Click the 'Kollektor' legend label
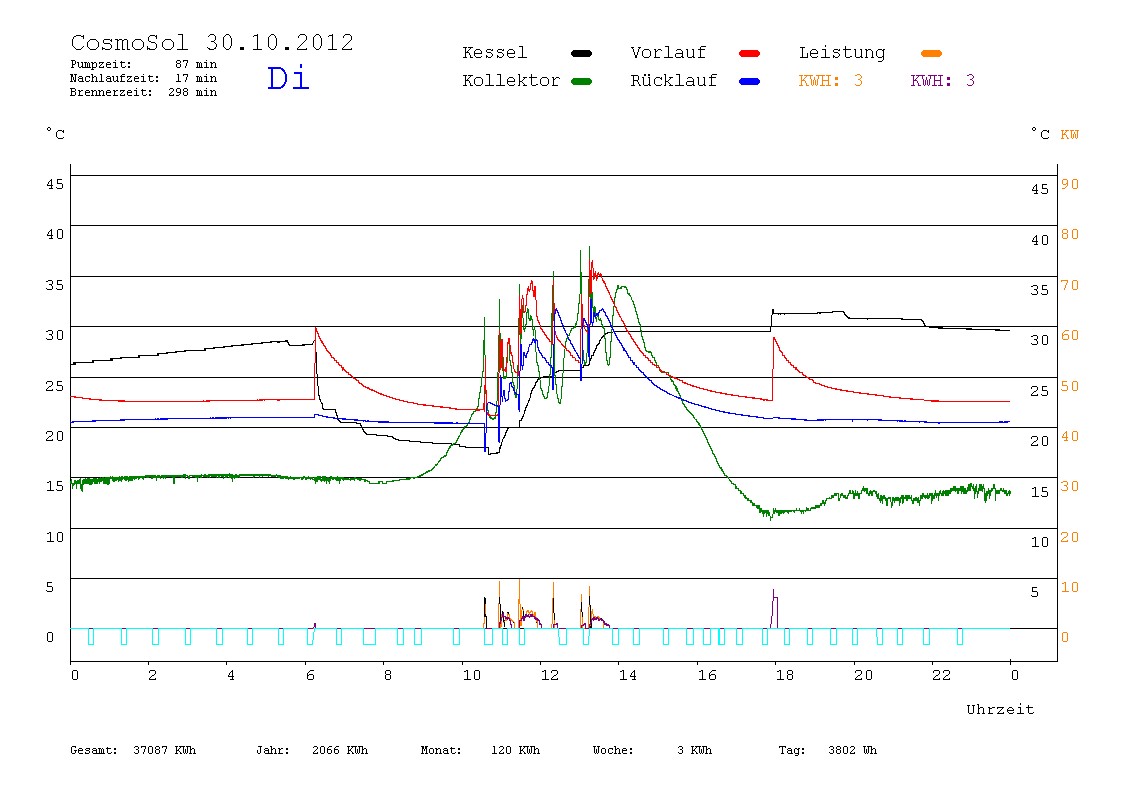 click(x=511, y=81)
